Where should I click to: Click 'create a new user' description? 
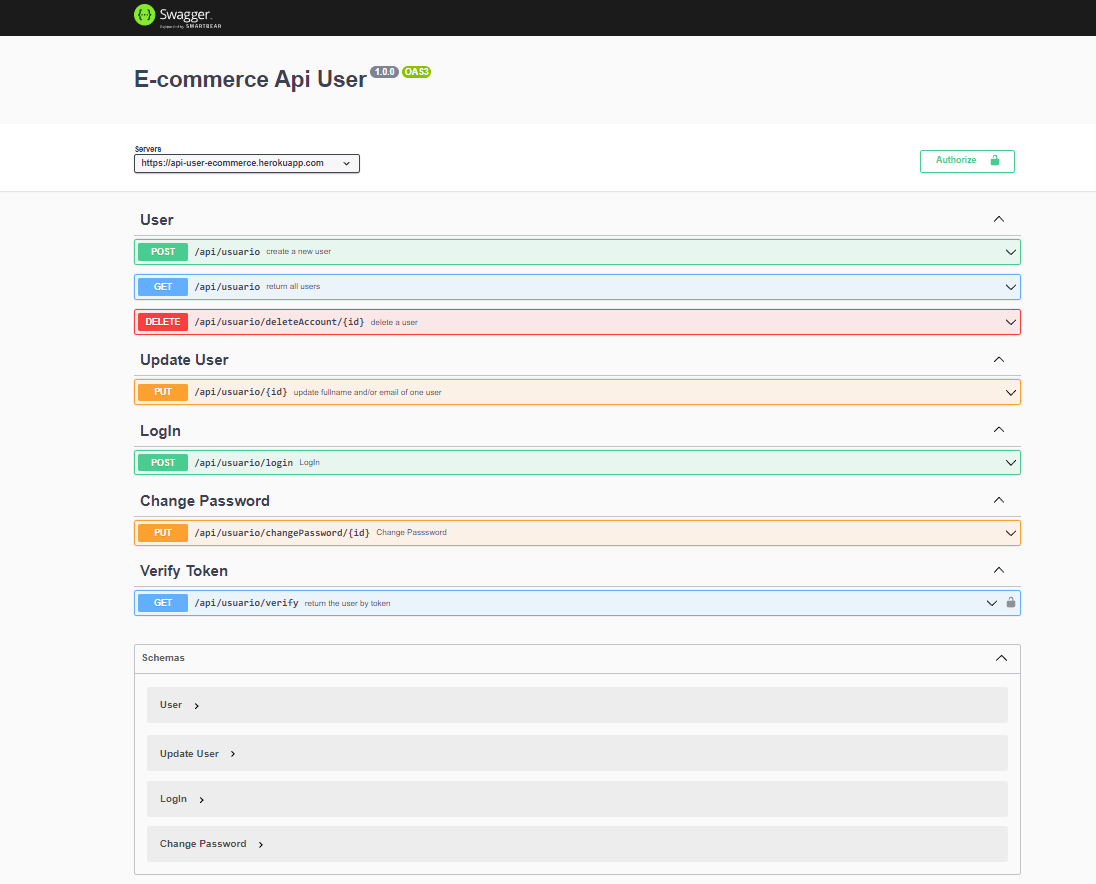298,252
